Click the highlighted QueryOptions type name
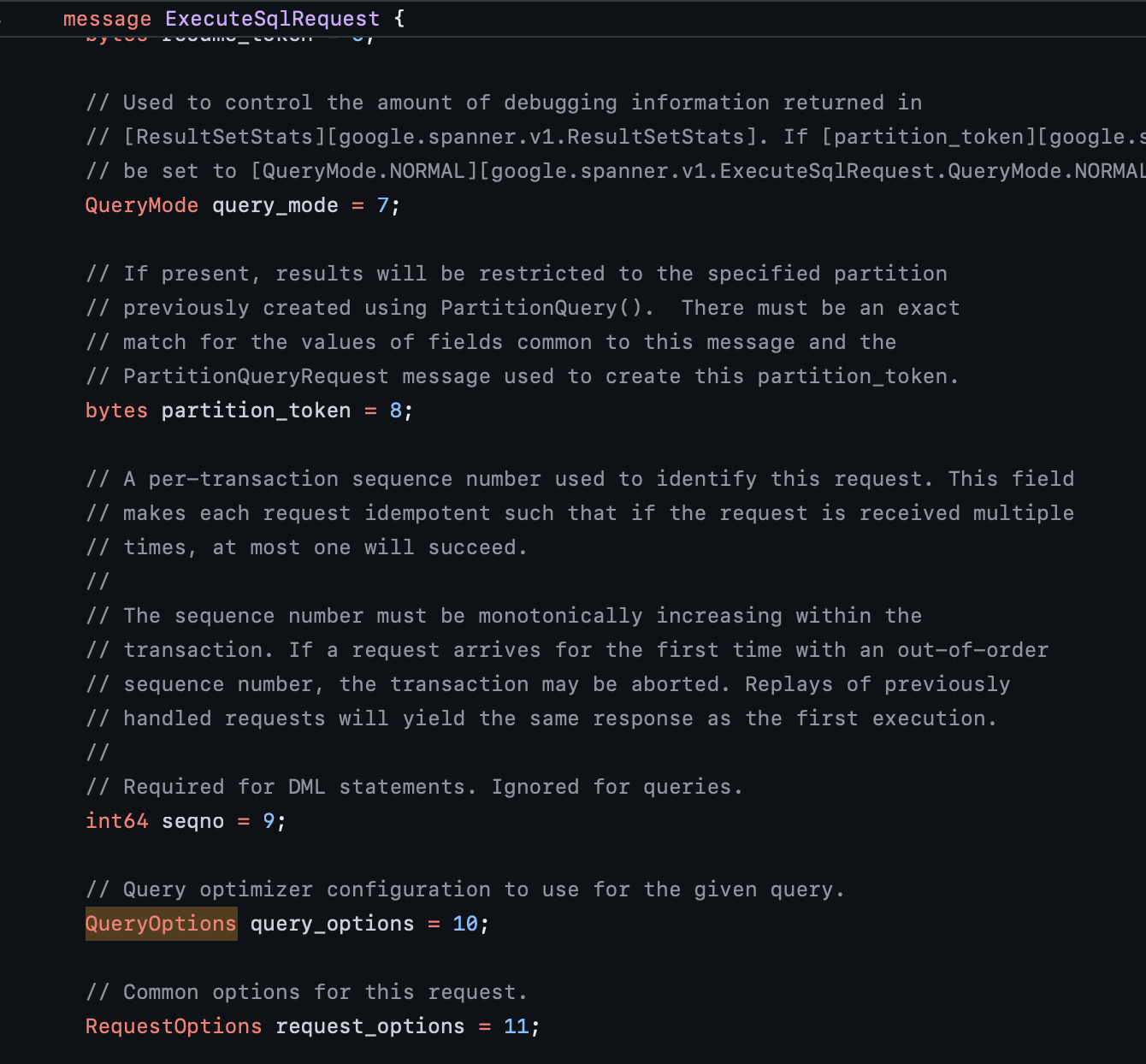 pos(161,924)
